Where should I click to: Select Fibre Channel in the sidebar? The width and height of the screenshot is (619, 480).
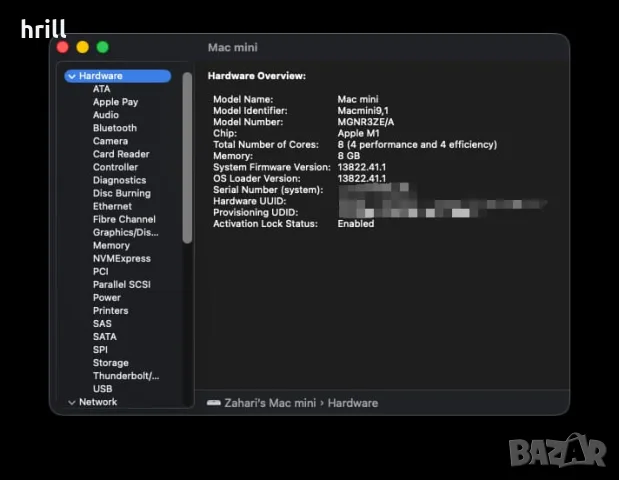click(x=124, y=219)
